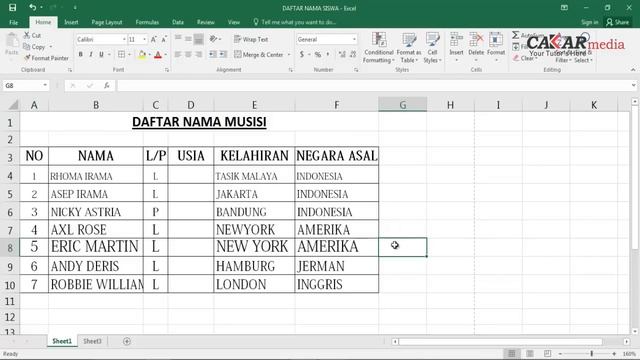Copy the selection
Screen dimensions: 640x360
click(34, 47)
